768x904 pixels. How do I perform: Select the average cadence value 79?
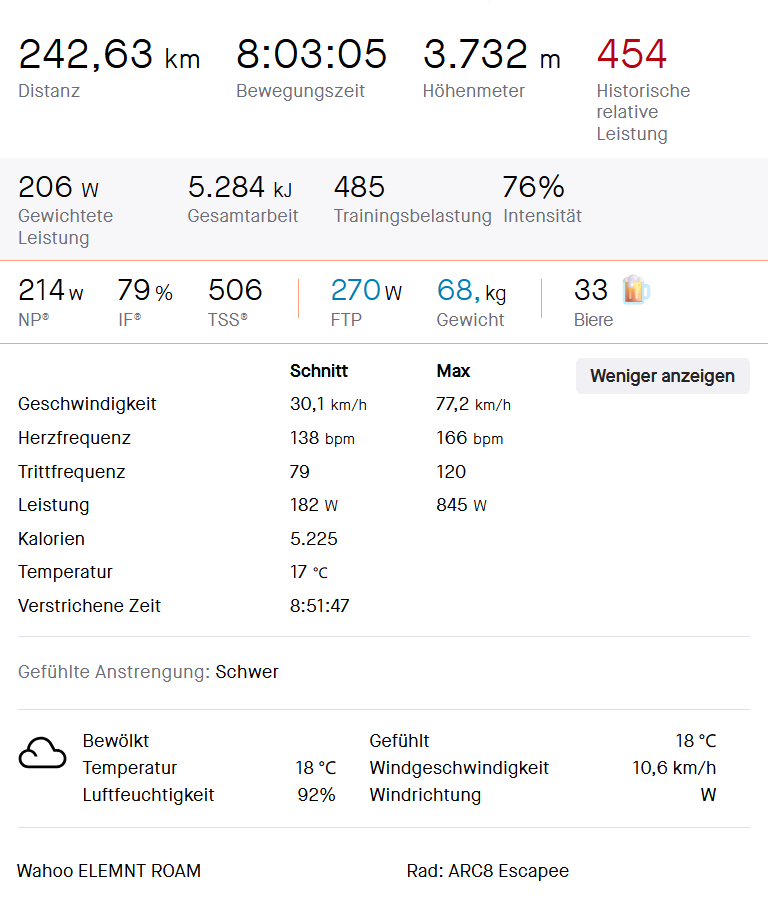click(300, 472)
